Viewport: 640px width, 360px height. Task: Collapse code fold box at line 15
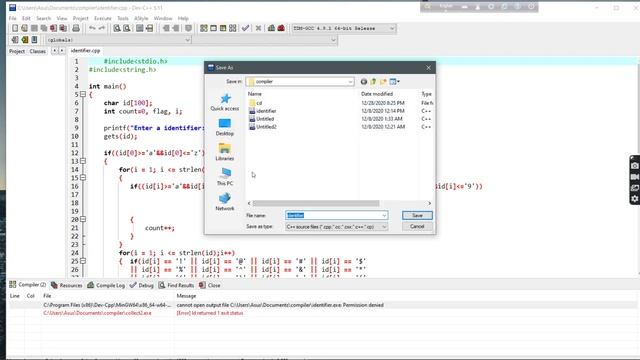(83, 178)
